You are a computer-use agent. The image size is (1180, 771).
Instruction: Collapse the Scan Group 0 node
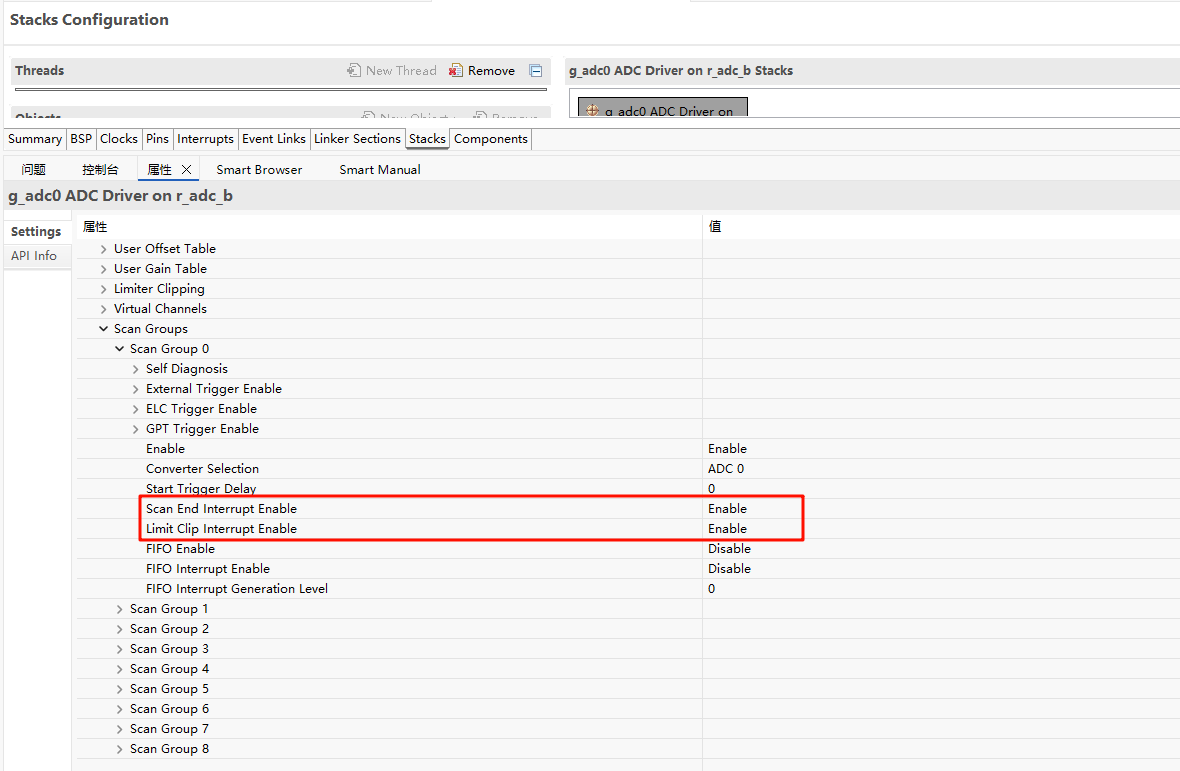(x=120, y=349)
